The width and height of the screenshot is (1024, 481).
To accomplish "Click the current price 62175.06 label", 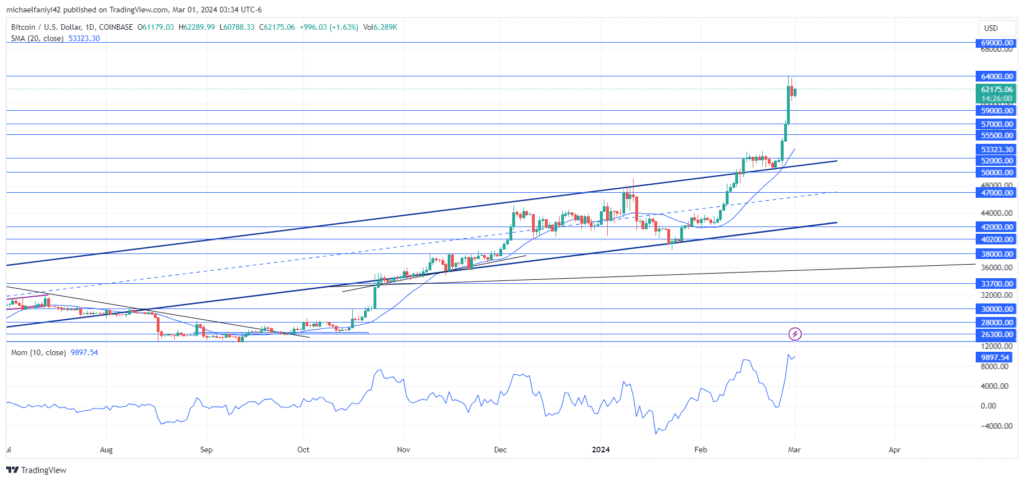I will (x=997, y=89).
